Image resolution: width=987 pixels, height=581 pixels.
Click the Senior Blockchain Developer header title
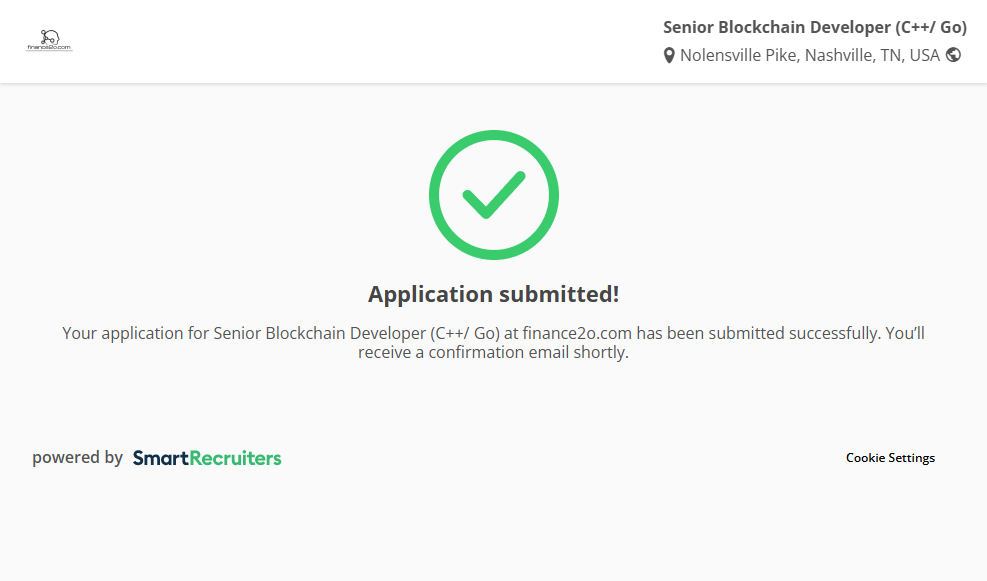tap(777, 27)
